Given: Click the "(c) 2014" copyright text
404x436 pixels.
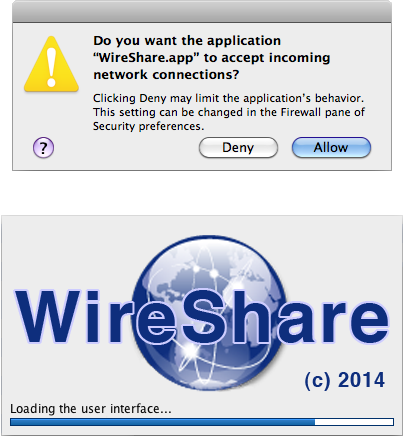Looking at the screenshot, I should [x=345, y=380].
